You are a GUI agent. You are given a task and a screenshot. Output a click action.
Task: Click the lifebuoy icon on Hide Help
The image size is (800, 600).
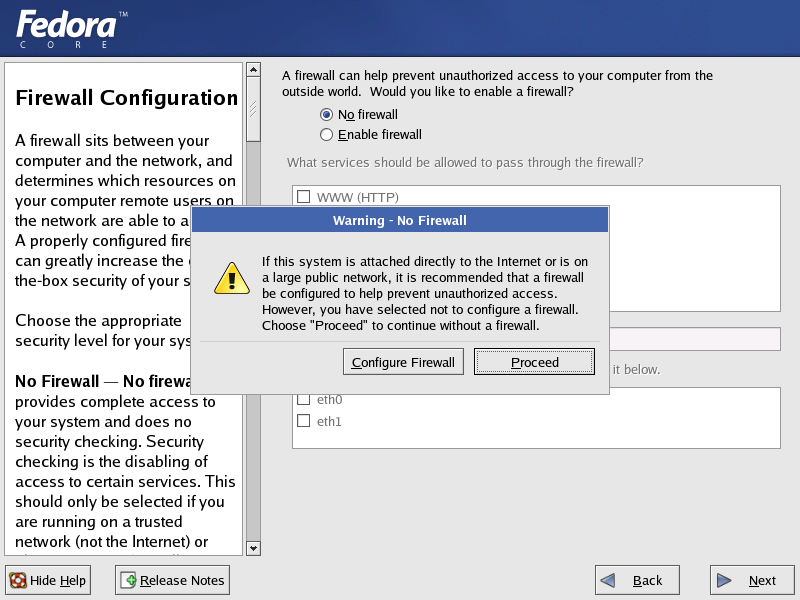pos(18,580)
